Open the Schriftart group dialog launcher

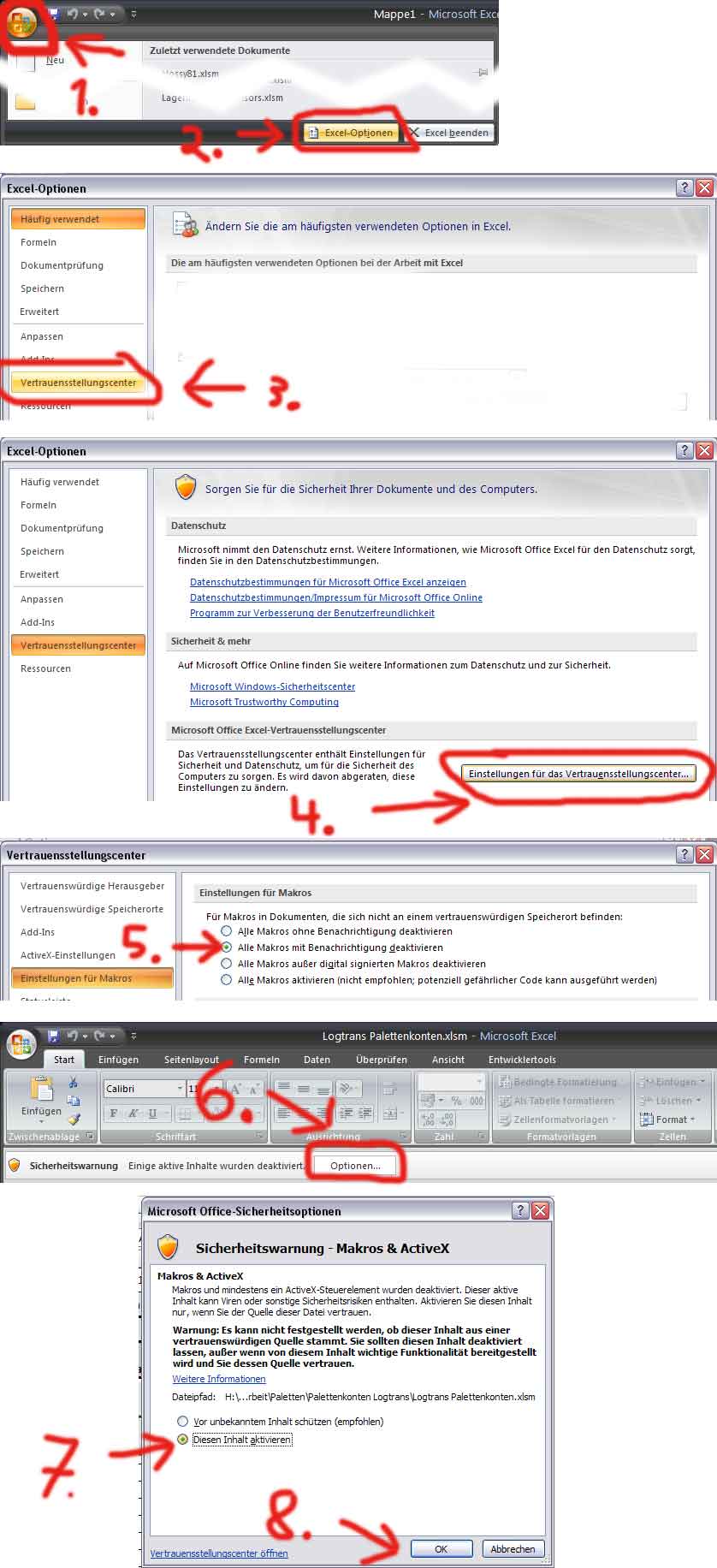260,1137
